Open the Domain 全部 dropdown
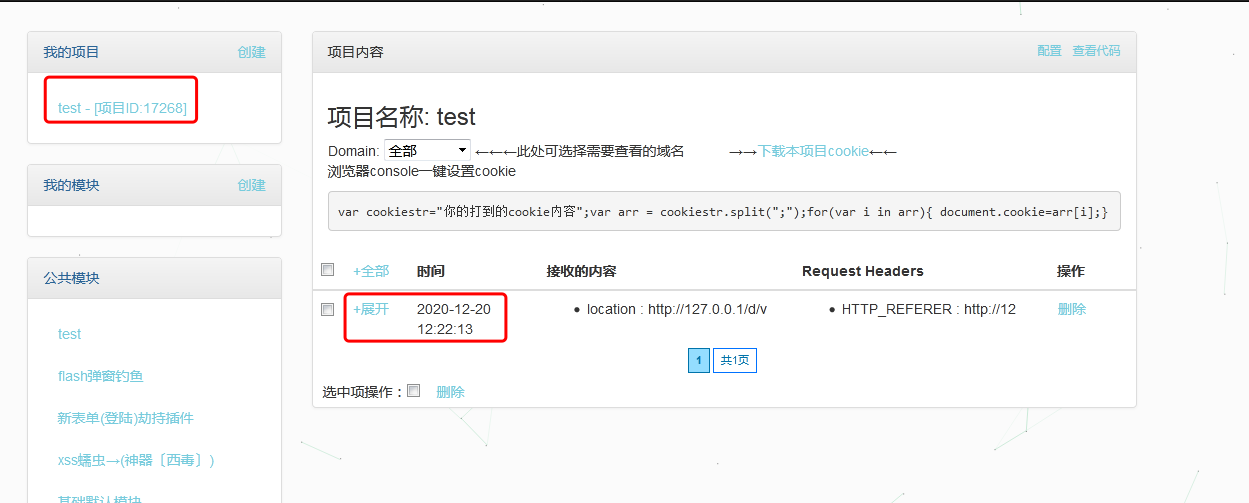1249x503 pixels. (427, 151)
